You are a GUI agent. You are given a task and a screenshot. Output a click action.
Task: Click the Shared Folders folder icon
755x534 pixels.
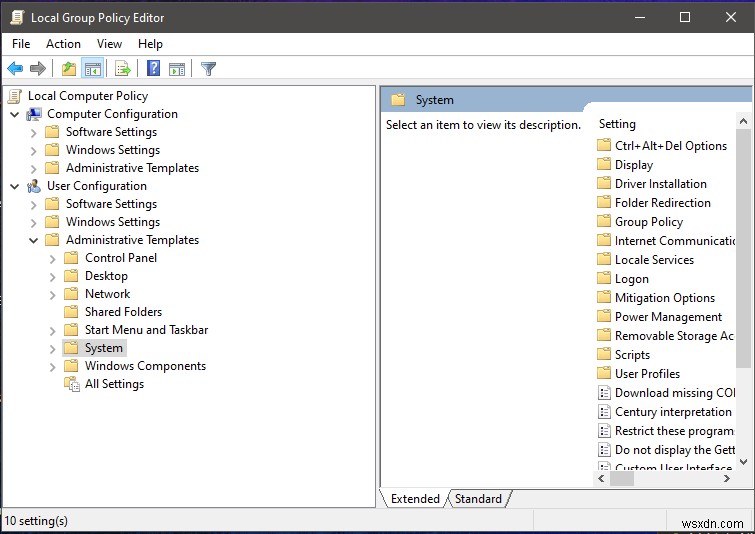tap(71, 312)
